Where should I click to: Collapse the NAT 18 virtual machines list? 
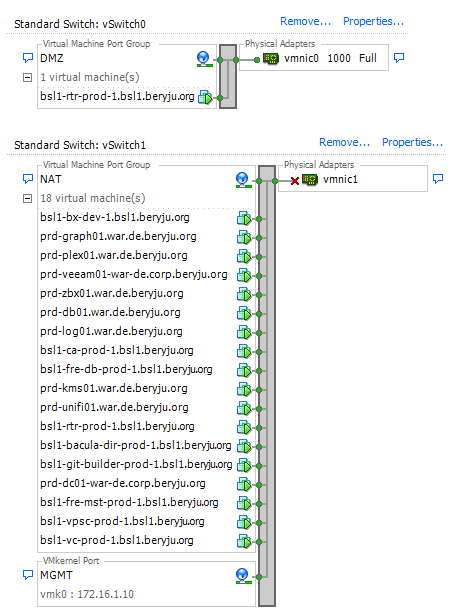point(27,198)
